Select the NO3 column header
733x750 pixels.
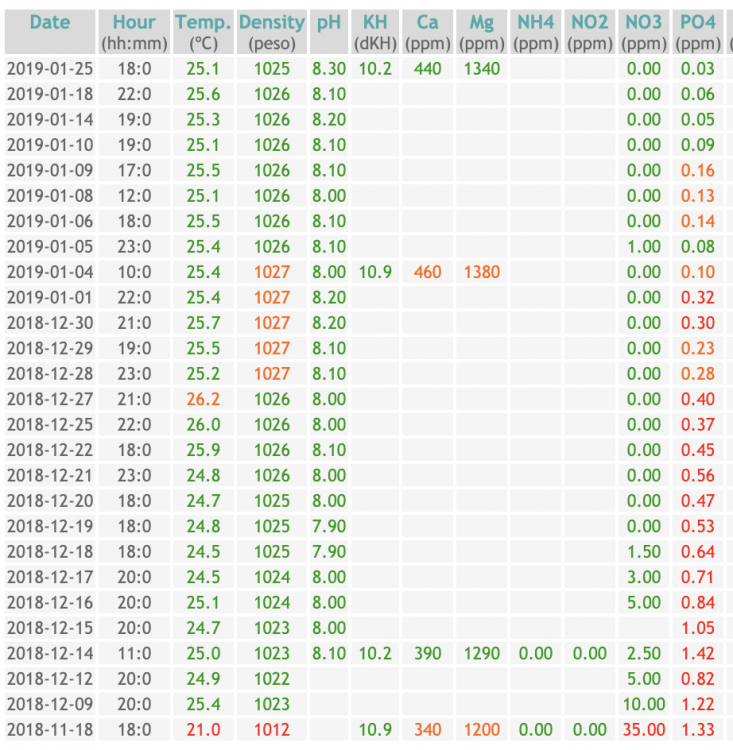pos(643,22)
